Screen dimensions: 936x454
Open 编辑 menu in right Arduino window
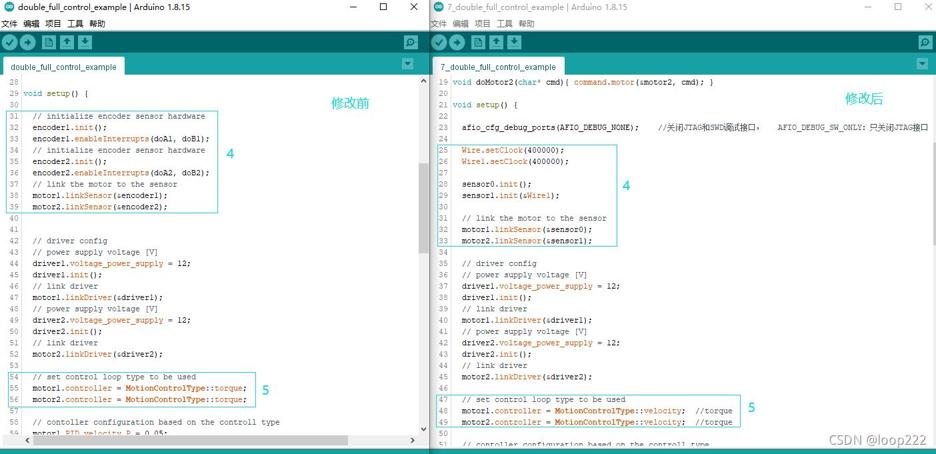tap(460, 24)
